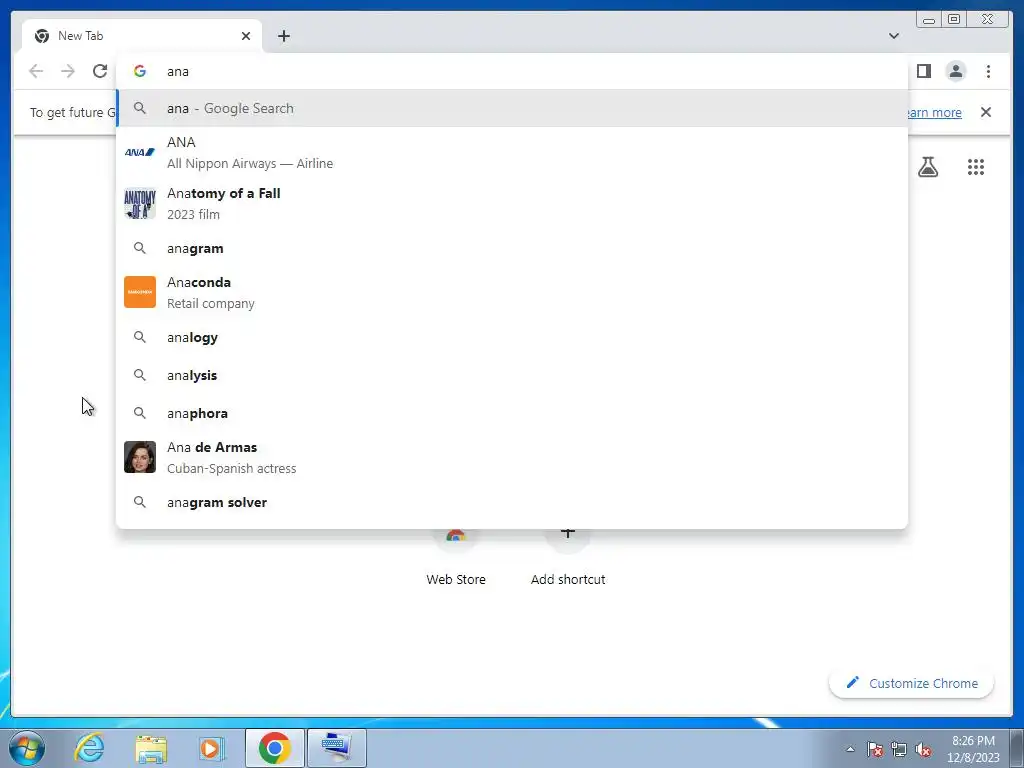Screen dimensions: 1024x768
Task: Click the orange Anaconda logo icon
Action: 140,292
